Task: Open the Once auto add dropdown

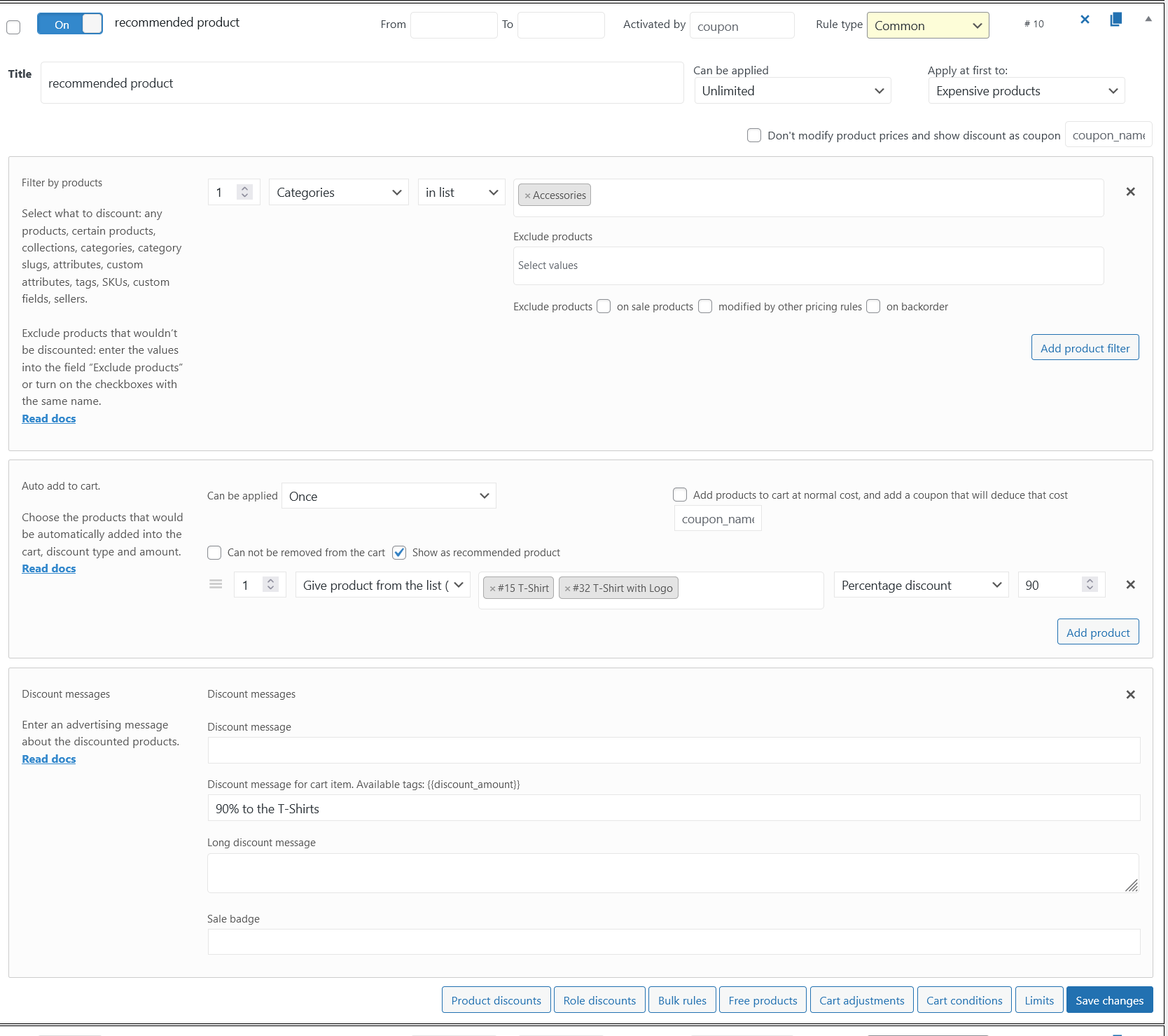Action: [389, 496]
